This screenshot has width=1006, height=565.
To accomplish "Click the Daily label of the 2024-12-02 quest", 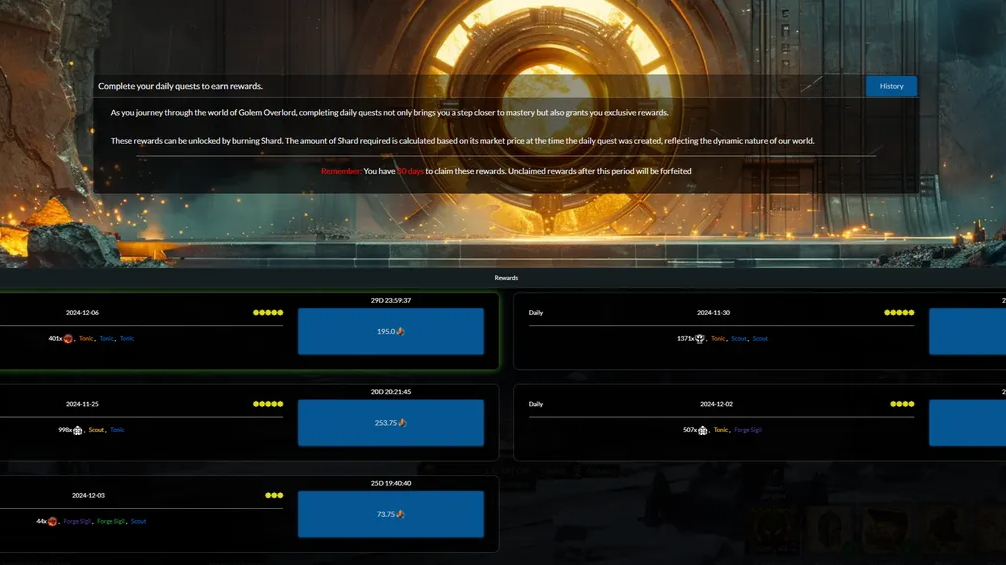I will (x=536, y=404).
